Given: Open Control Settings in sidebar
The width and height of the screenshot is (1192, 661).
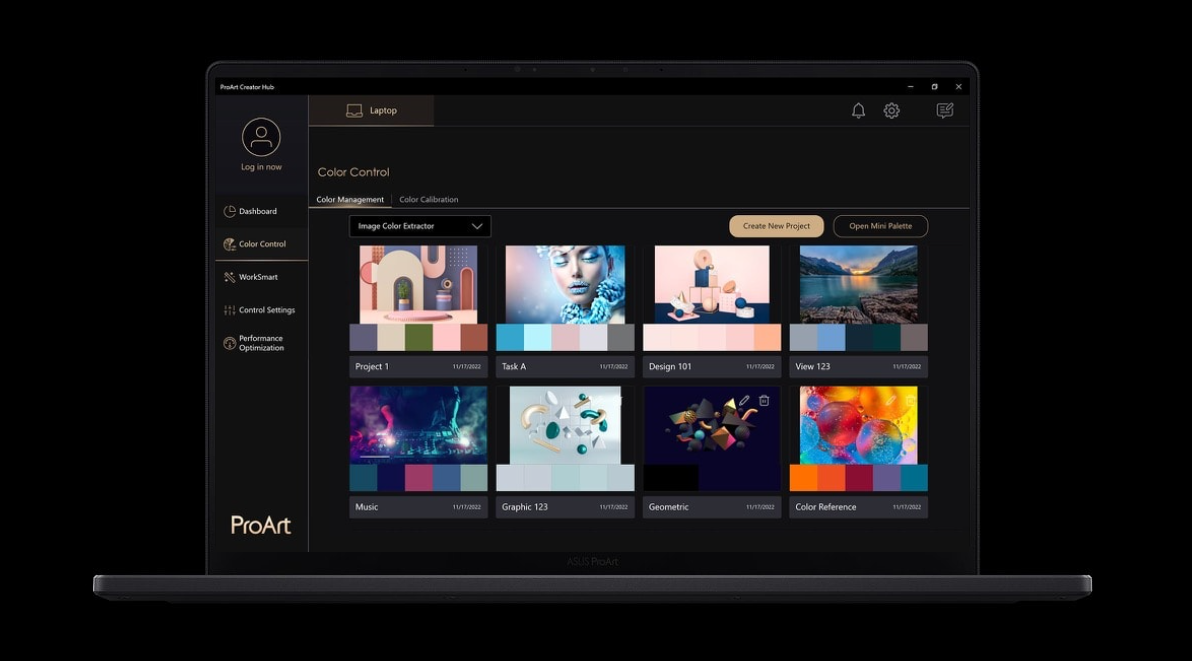Looking at the screenshot, I should (266, 310).
